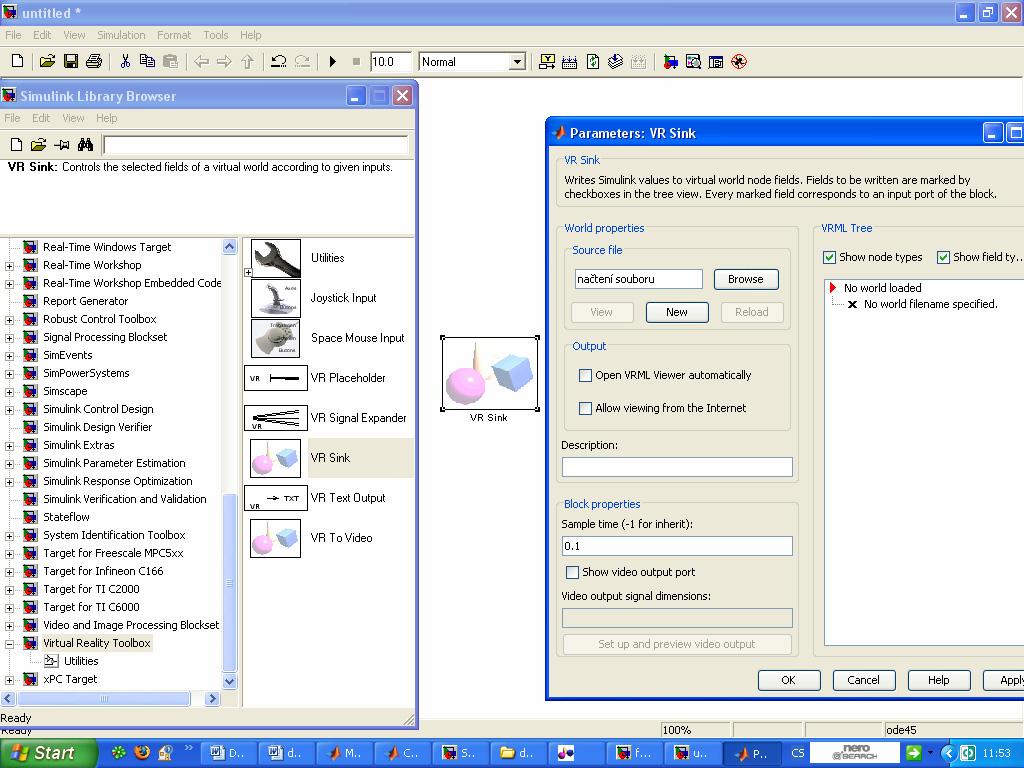1024x768 pixels.
Task: Click the pin Stay on top icon
Action: coord(62,144)
